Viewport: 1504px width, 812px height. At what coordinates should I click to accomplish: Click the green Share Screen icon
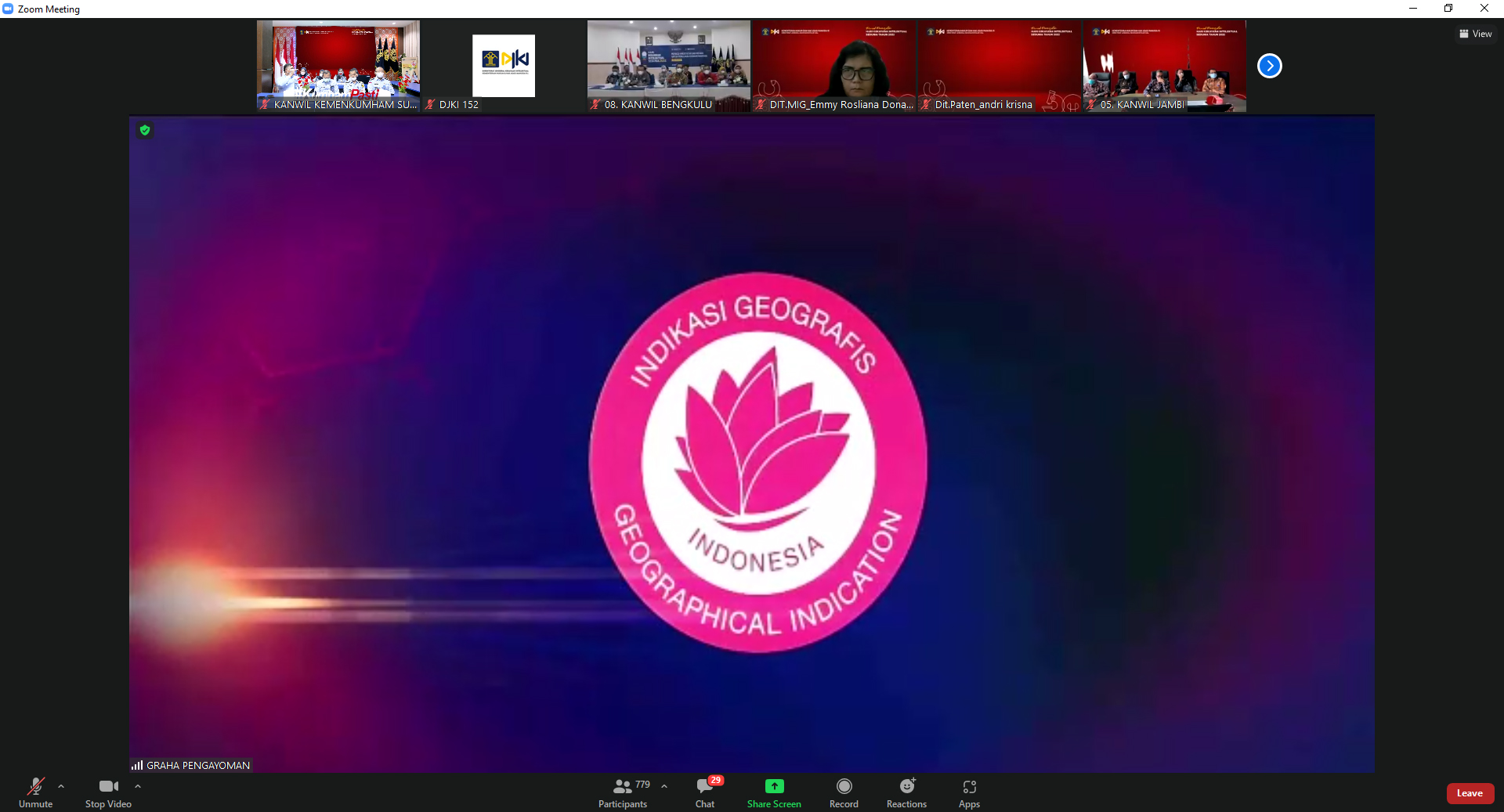[774, 786]
